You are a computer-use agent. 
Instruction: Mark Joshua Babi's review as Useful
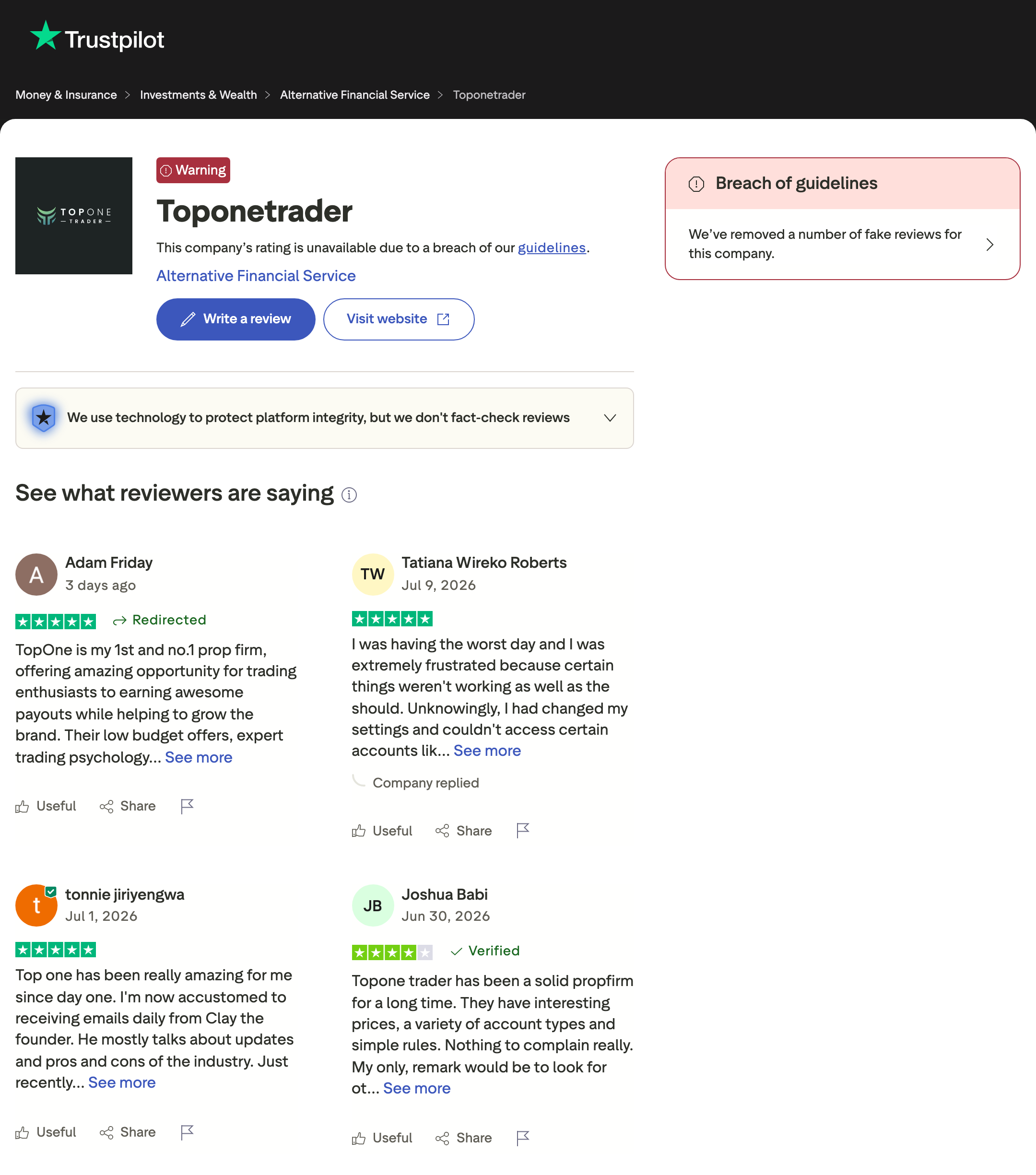[x=382, y=1138]
